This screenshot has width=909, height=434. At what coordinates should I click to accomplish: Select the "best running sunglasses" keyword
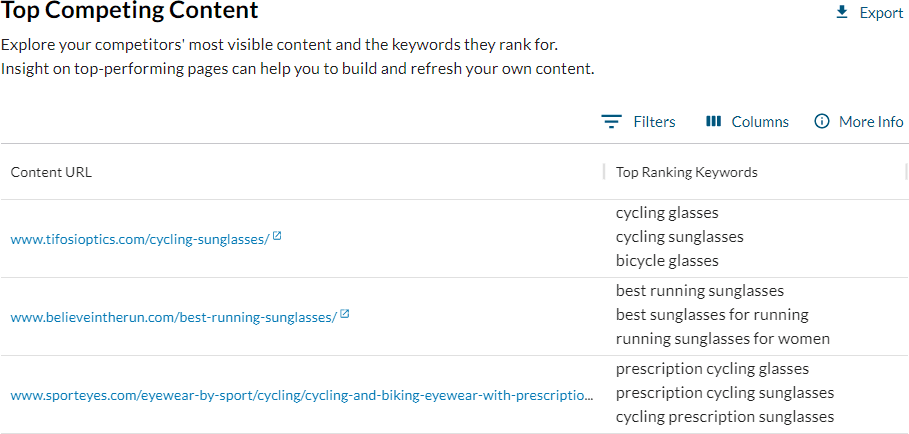click(x=699, y=291)
